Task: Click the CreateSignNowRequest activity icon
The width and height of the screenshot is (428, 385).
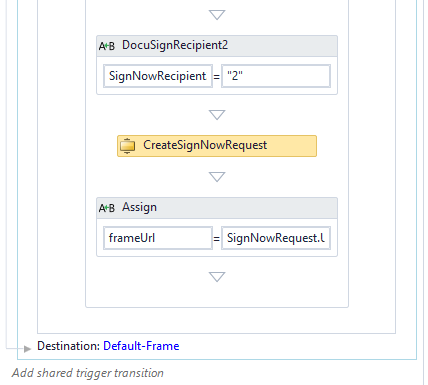Action: click(127, 146)
